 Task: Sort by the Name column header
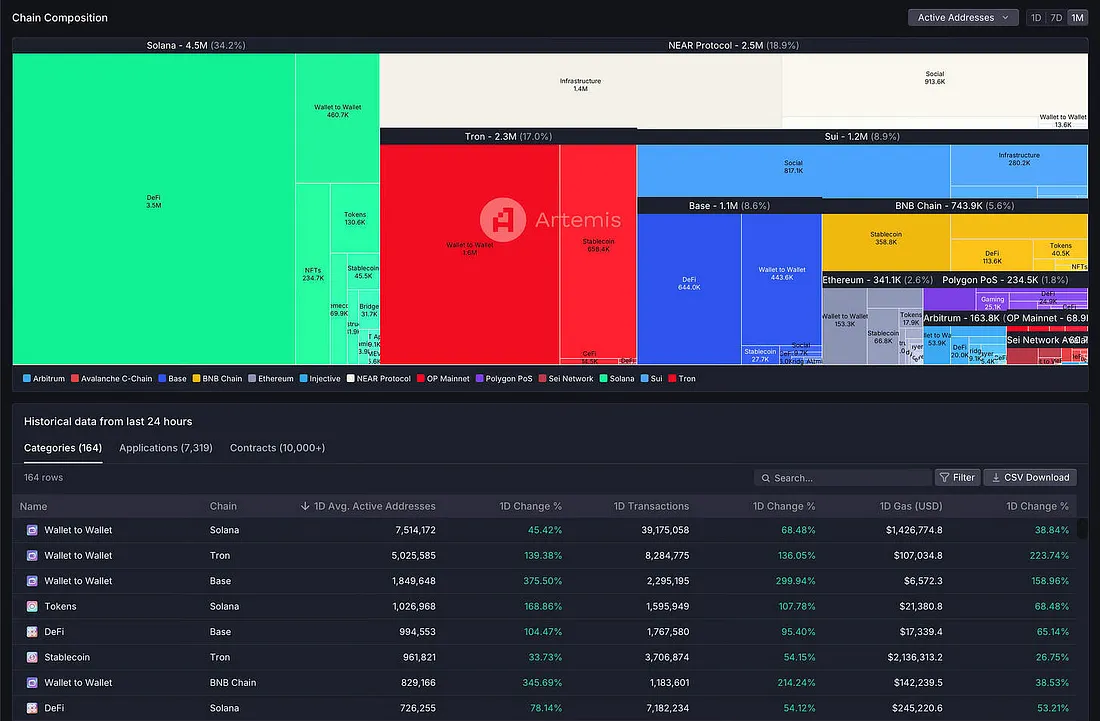[34, 506]
